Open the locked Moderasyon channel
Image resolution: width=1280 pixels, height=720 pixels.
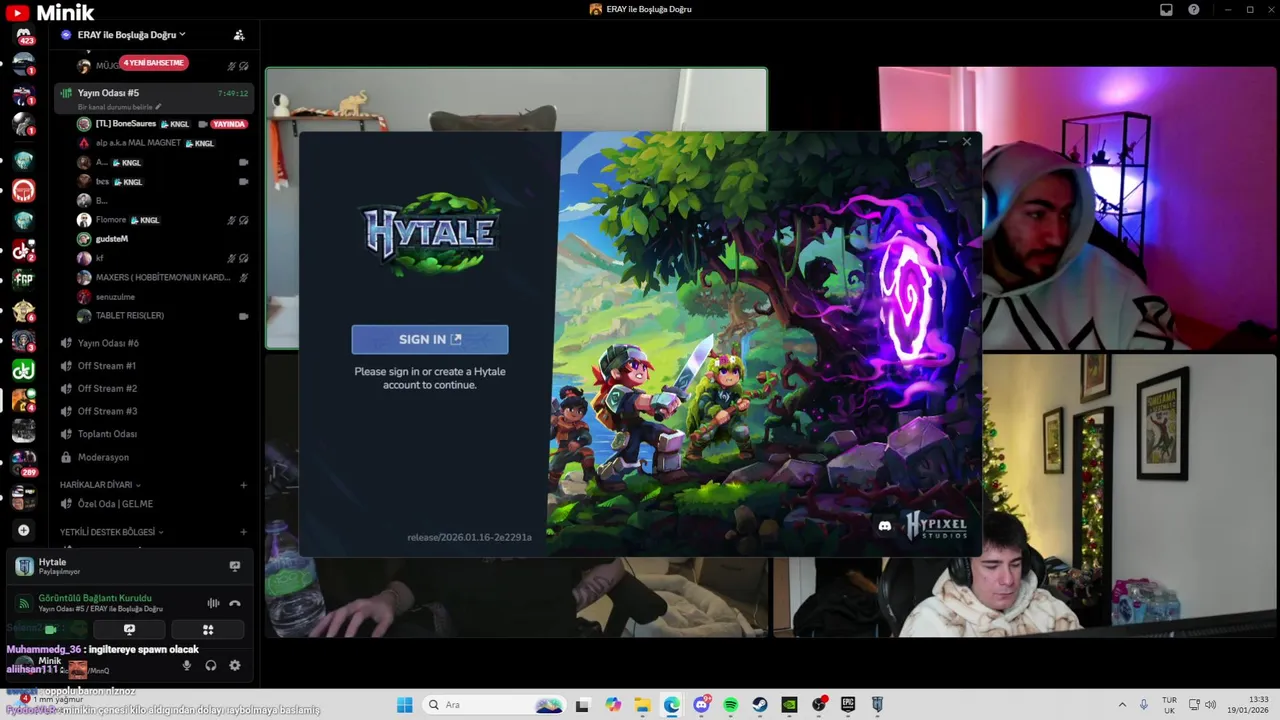(103, 457)
